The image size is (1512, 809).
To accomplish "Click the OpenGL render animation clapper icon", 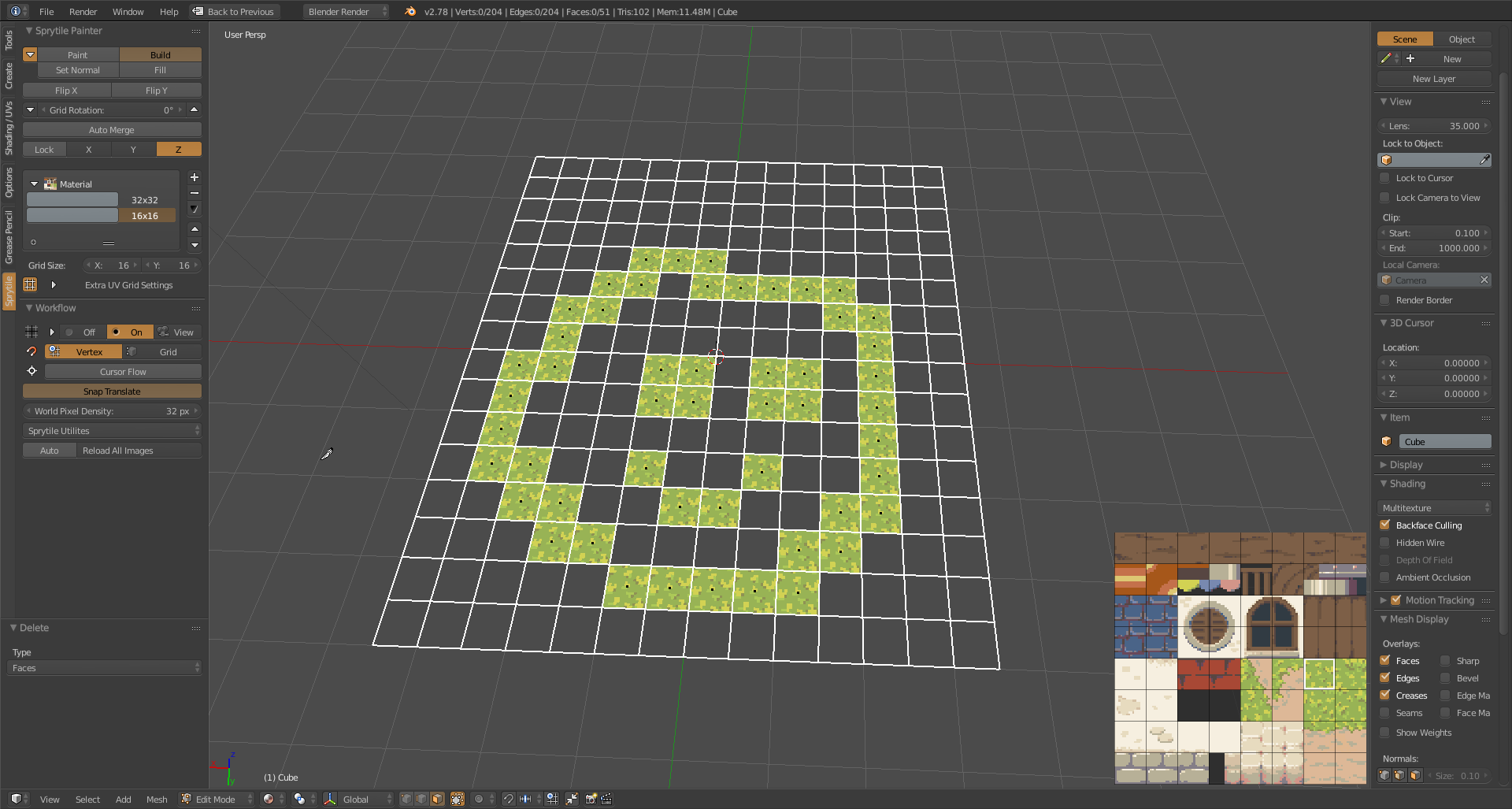I will coord(606,799).
